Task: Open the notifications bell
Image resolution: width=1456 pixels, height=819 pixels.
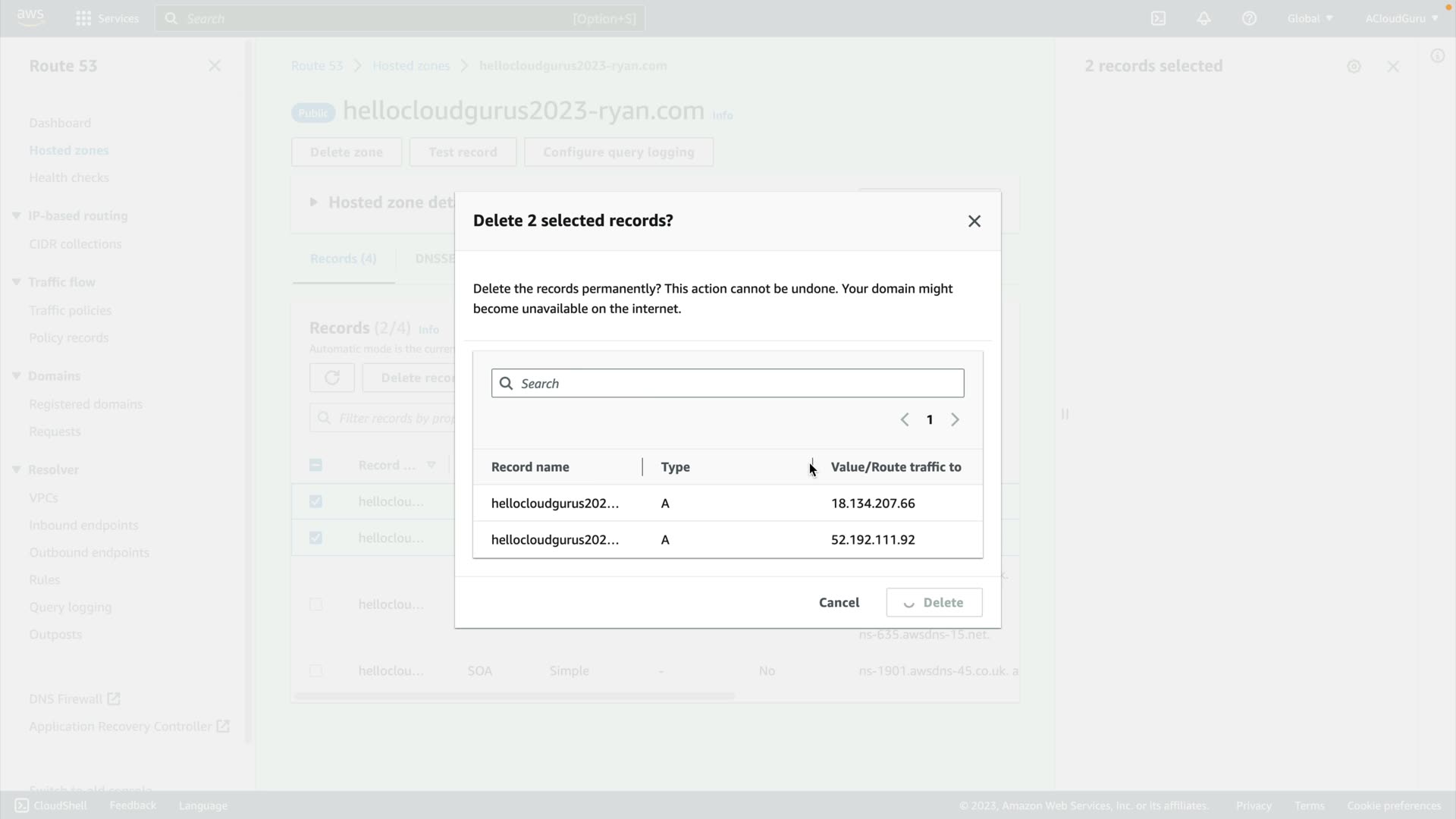Action: coord(1203,18)
